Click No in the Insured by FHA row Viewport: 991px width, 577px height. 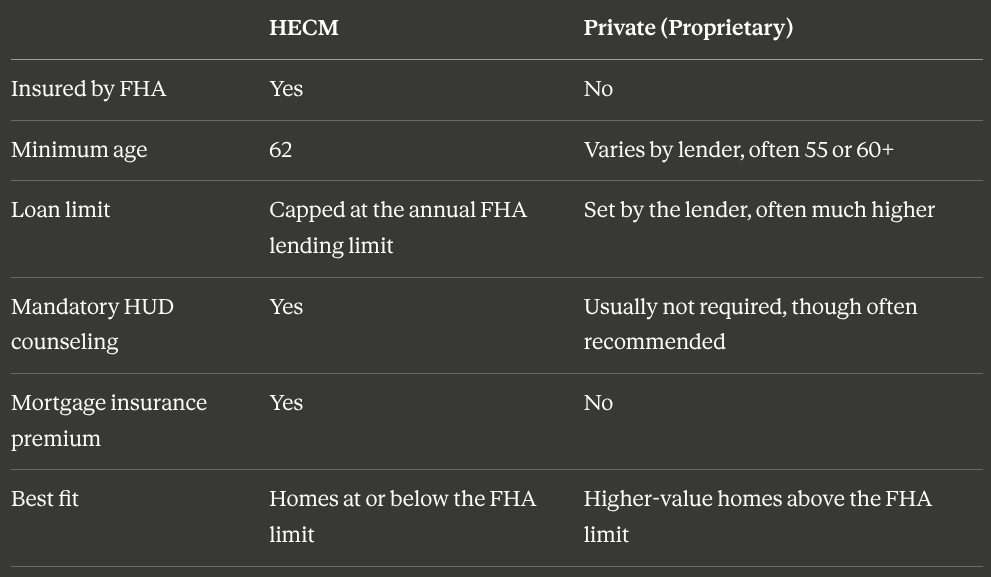pos(599,89)
